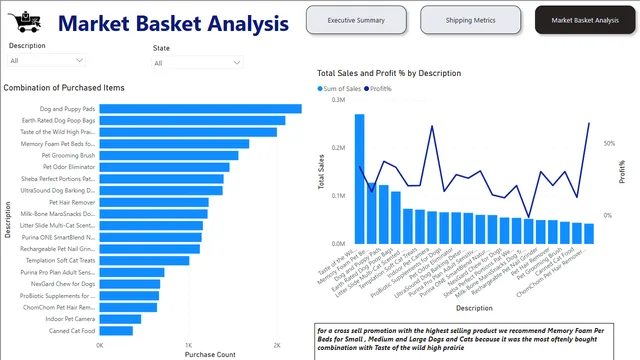Click the cross sell recommendation text box

pos(464,341)
